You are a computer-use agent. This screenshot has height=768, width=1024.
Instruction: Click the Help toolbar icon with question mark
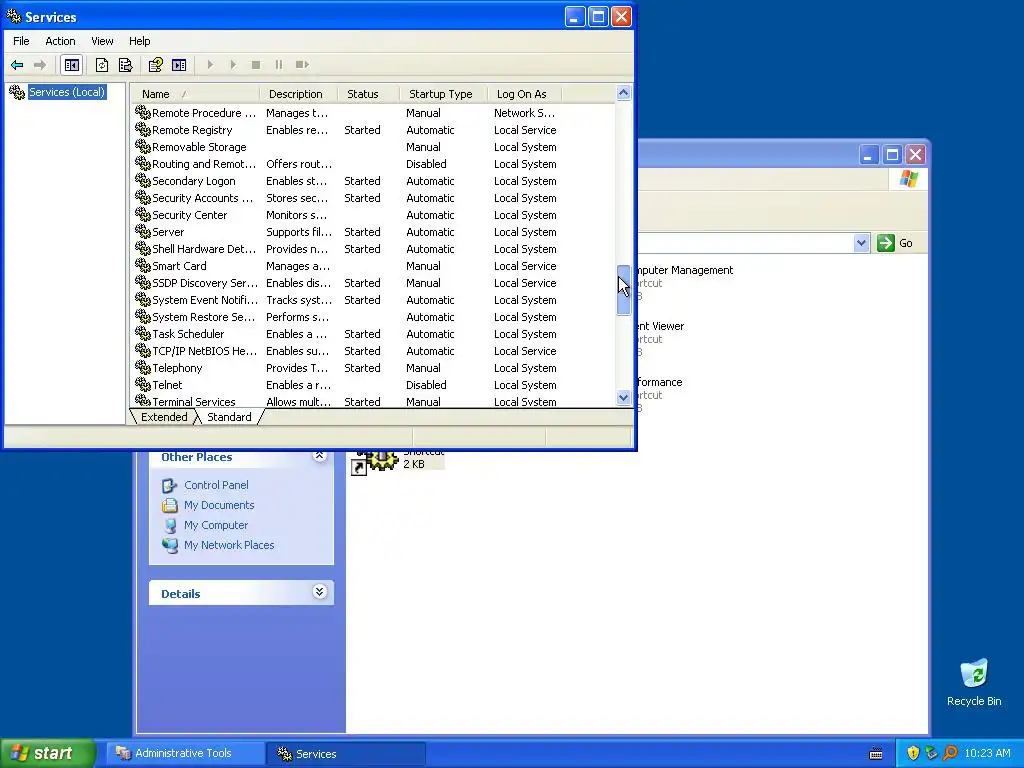coord(155,65)
